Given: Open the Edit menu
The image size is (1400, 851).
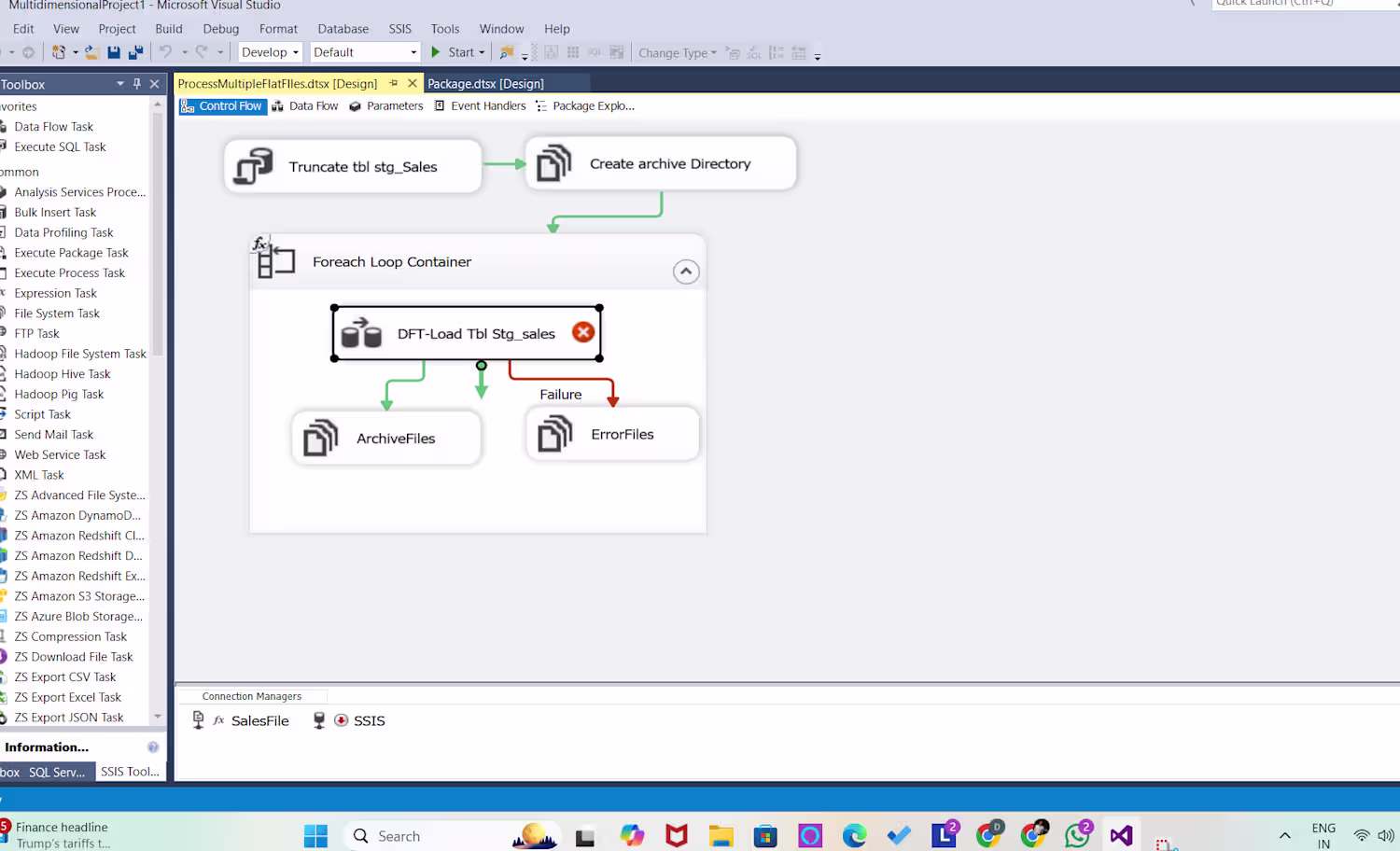Looking at the screenshot, I should click(23, 29).
